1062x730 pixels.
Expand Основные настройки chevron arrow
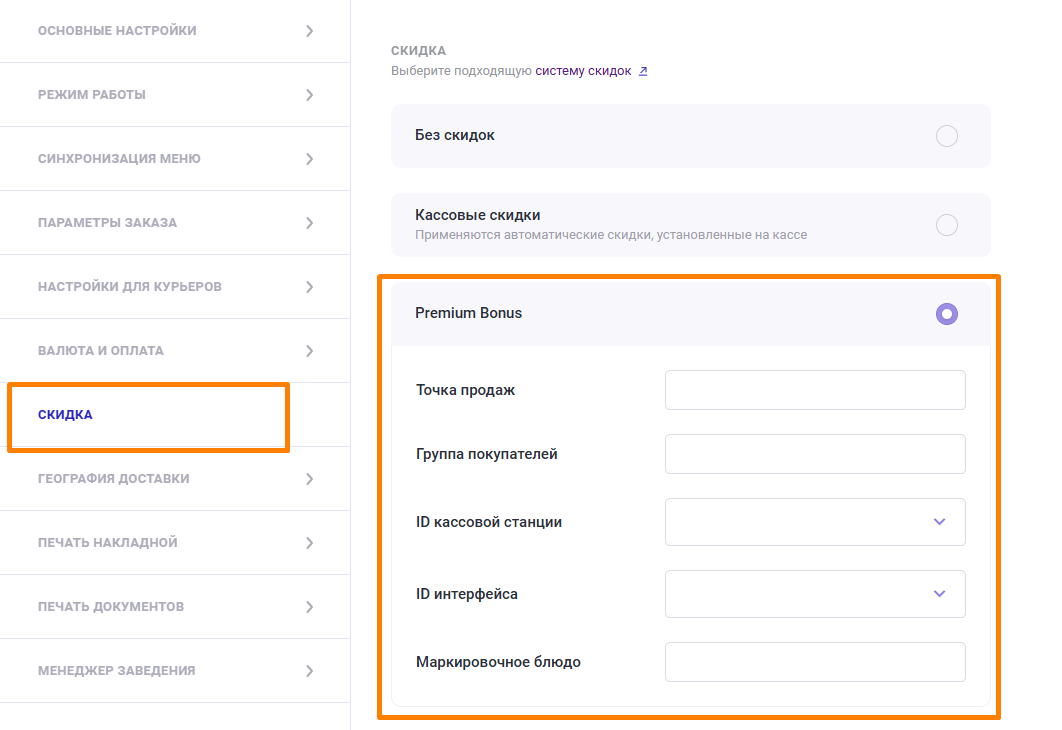309,31
